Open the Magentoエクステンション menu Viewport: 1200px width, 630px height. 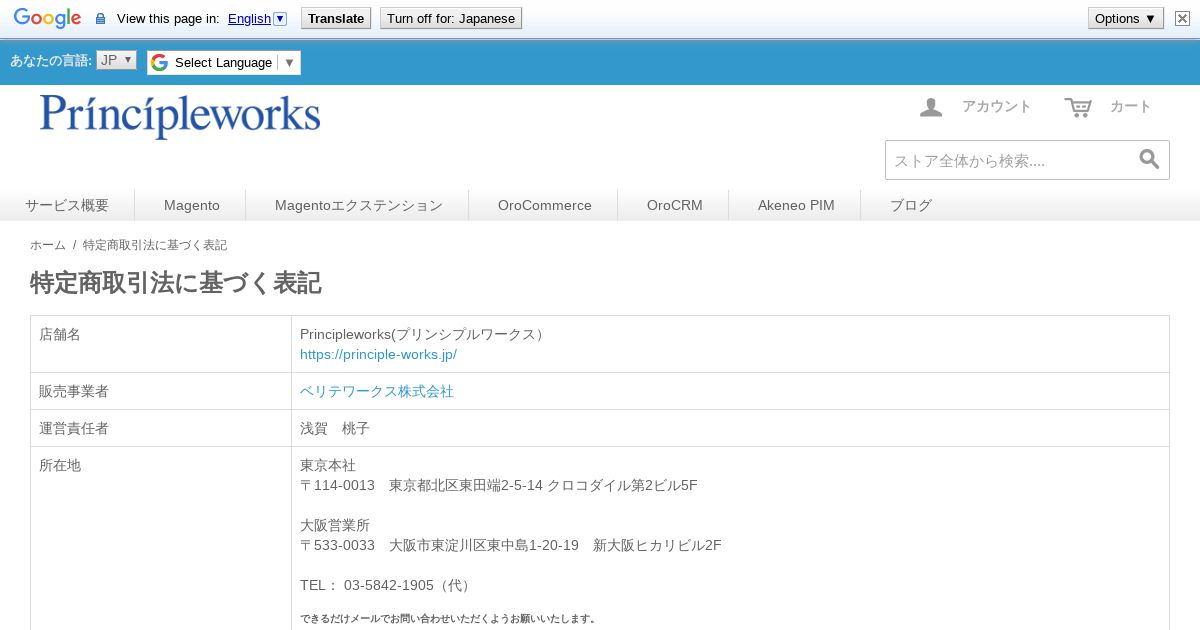(359, 205)
